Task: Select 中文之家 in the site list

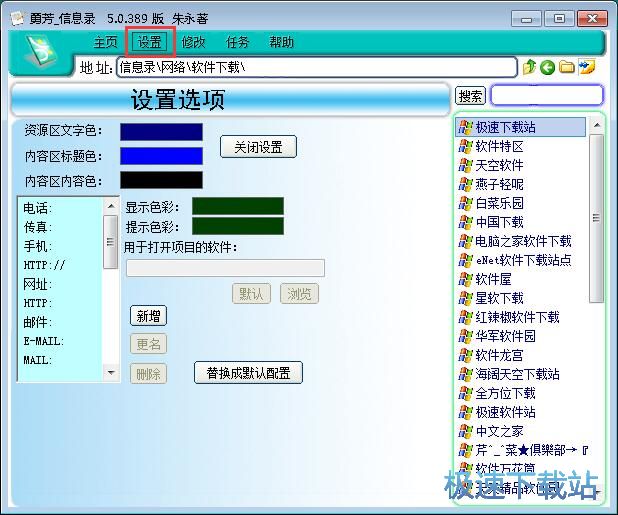Action: pos(499,431)
